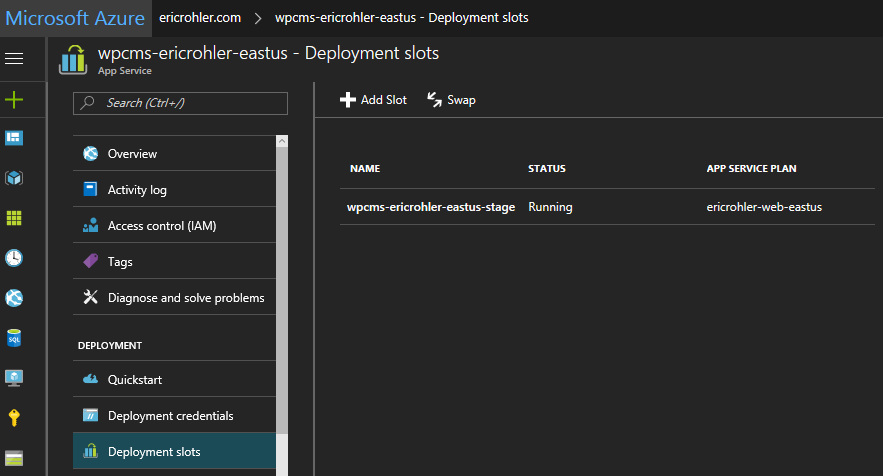The height and width of the screenshot is (476, 883).
Task: Open the storage icon at sidebar bottom
Action: pyautogui.click(x=14, y=458)
